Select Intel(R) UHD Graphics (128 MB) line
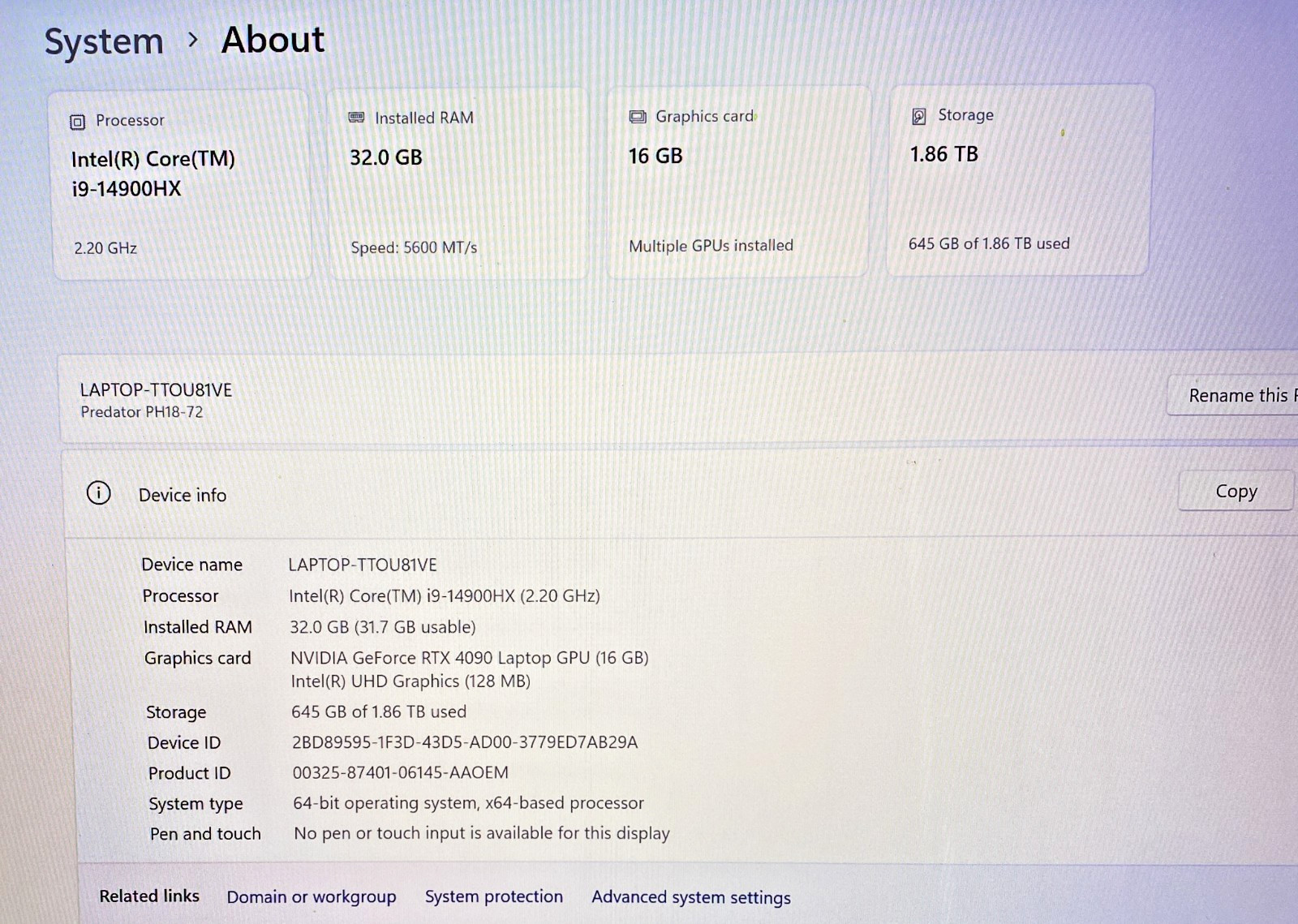The width and height of the screenshot is (1298, 924). pyautogui.click(x=410, y=681)
